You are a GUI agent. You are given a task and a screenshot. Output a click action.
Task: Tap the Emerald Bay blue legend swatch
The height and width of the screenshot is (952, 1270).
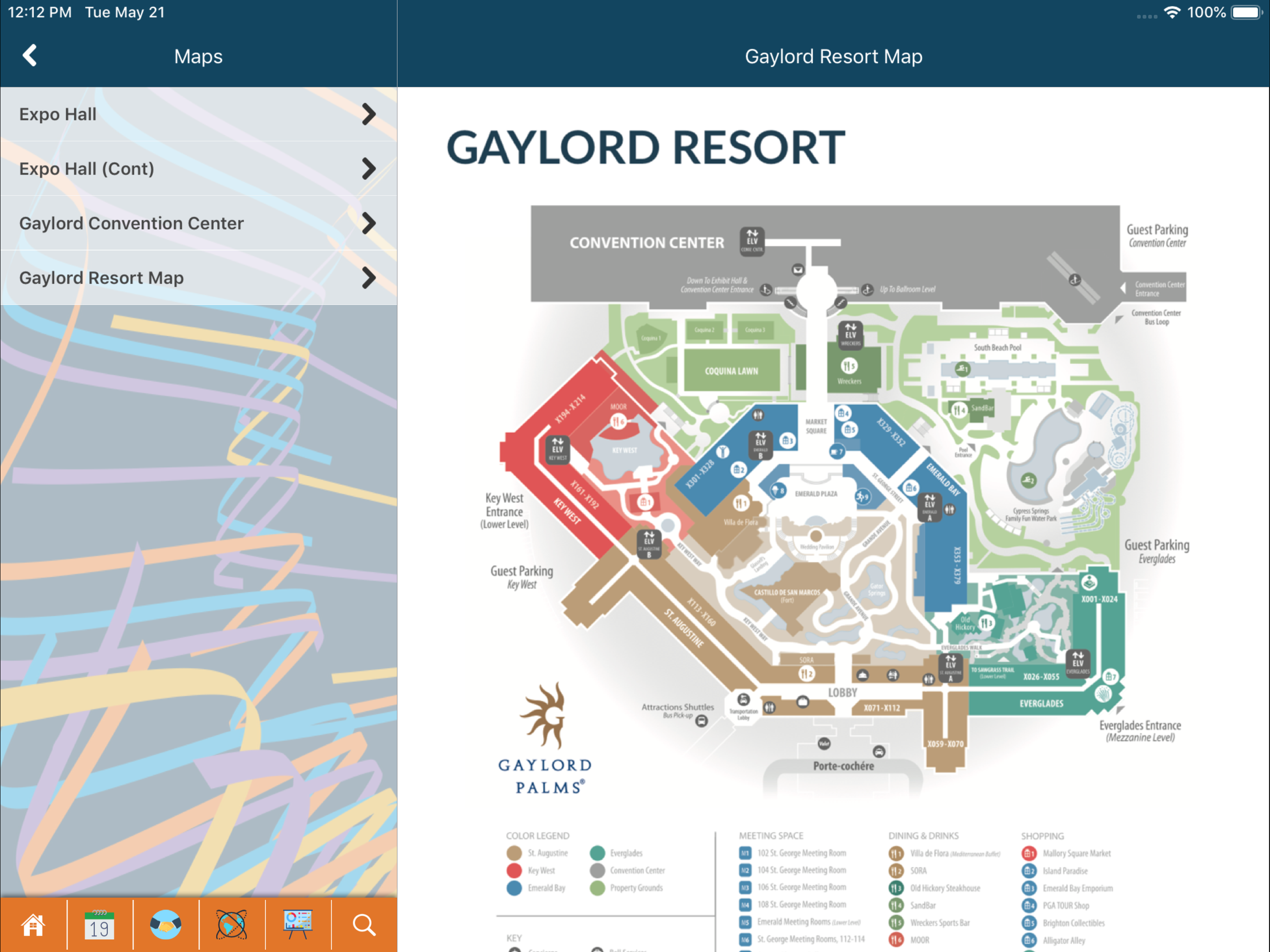click(515, 888)
